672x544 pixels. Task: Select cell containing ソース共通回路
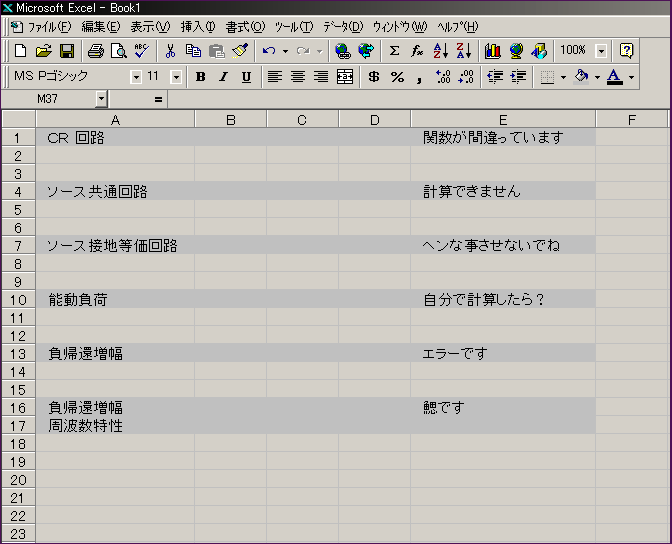pyautogui.click(x=115, y=191)
